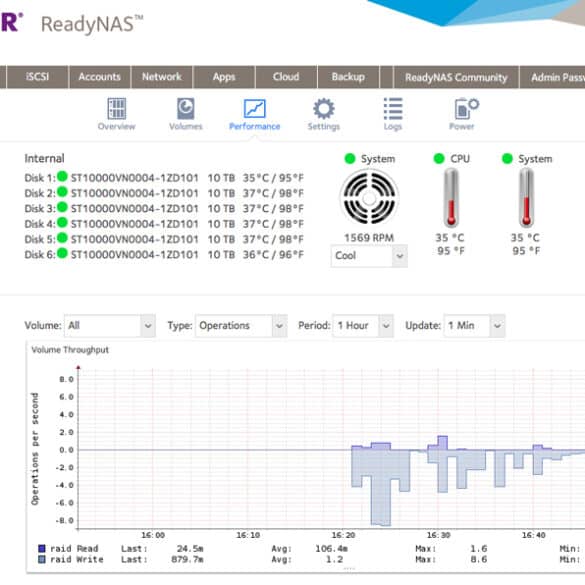Image resolution: width=585 pixels, height=585 pixels.
Task: Click the raid Read Avg 106.4m value
Action: pos(331,548)
